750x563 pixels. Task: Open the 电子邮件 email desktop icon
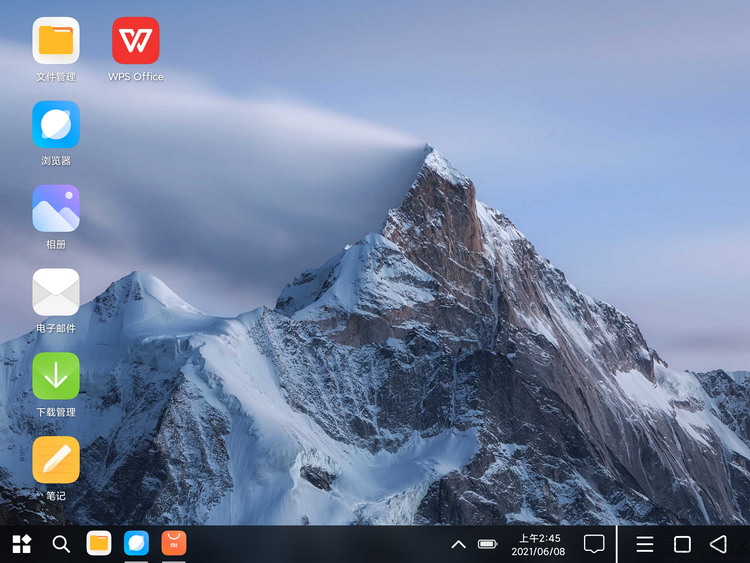point(56,292)
